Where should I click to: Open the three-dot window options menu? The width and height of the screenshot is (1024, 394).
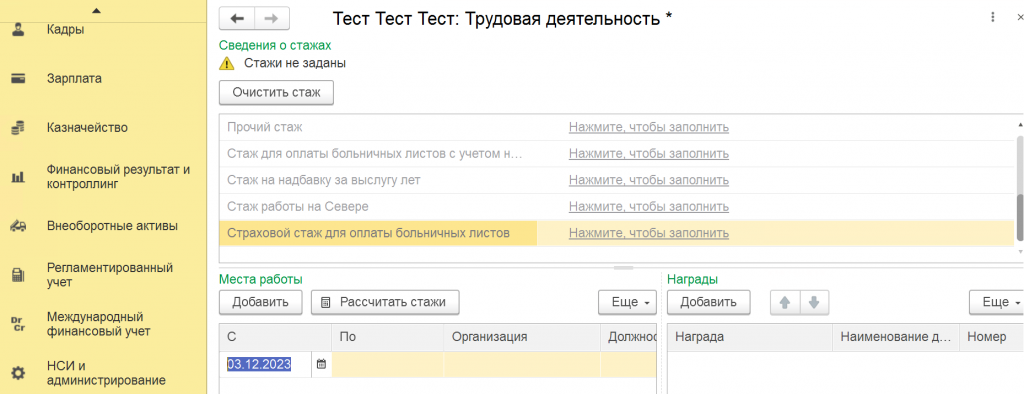click(x=993, y=18)
